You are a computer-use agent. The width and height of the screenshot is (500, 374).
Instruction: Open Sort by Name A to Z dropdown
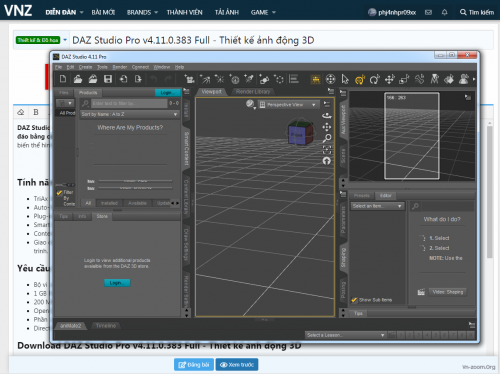coord(130,114)
